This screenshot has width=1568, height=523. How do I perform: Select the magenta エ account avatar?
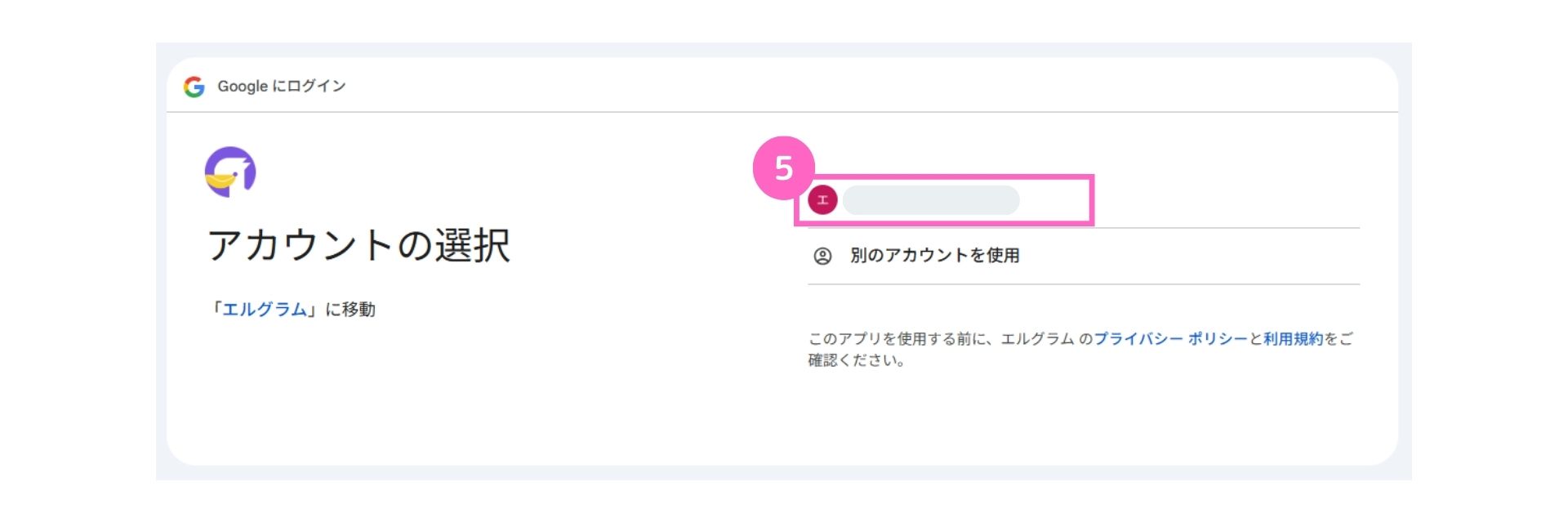[822, 199]
